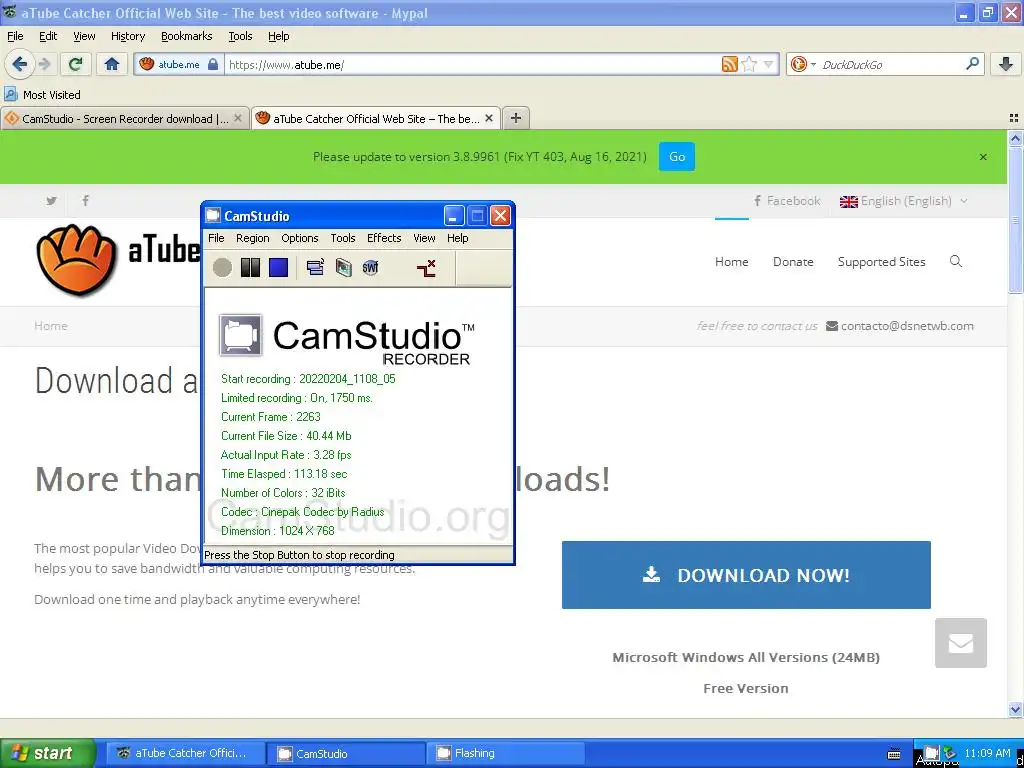1024x768 pixels.
Task: Open the CamStudio File menu
Action: click(216, 238)
